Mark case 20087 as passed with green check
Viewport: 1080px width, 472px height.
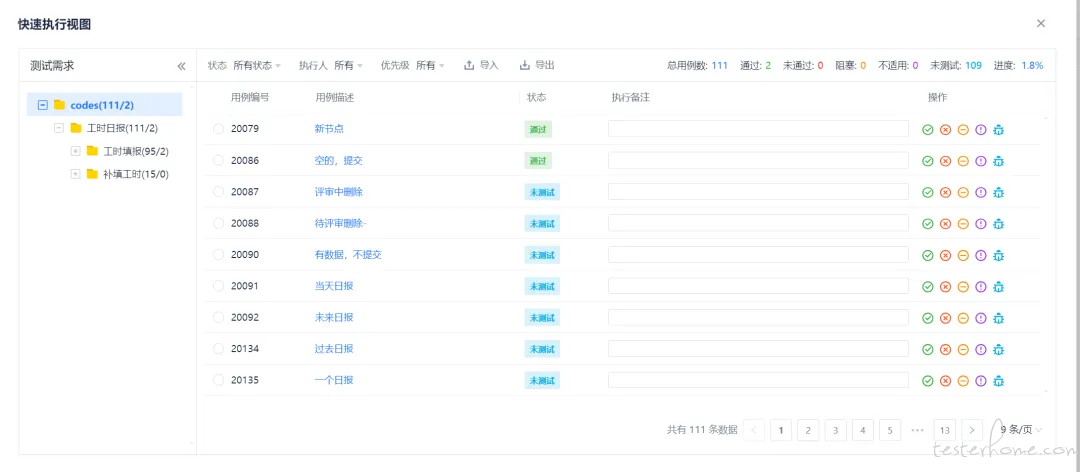coord(928,192)
